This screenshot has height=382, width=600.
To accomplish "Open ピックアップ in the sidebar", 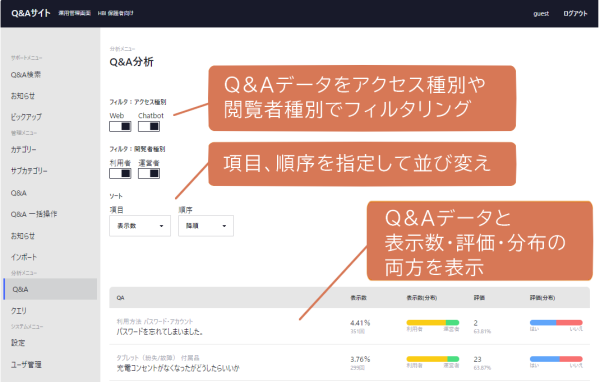I will 26,117.
